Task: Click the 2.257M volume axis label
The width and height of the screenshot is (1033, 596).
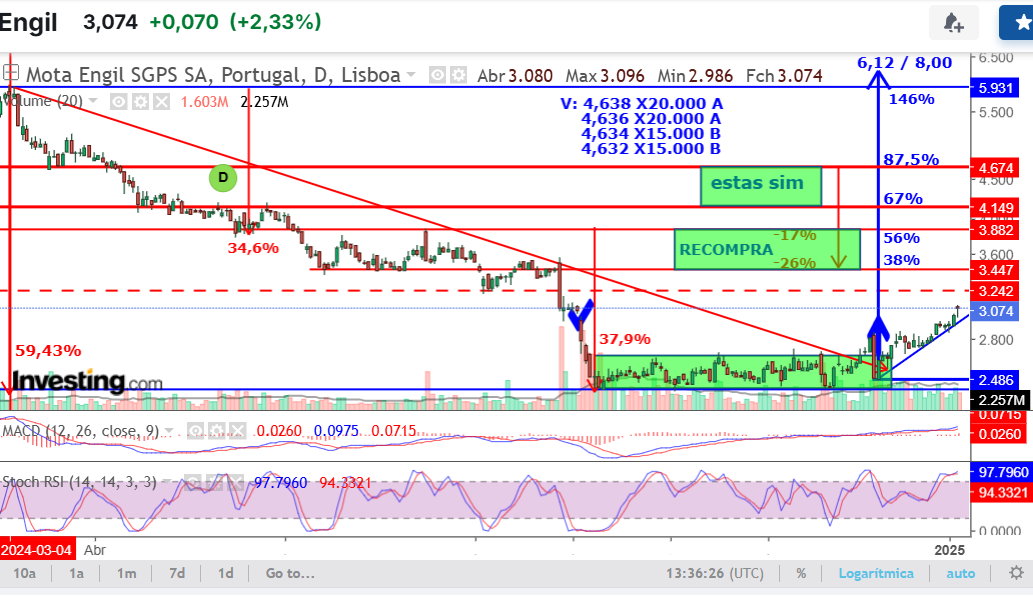Action: point(1001,400)
